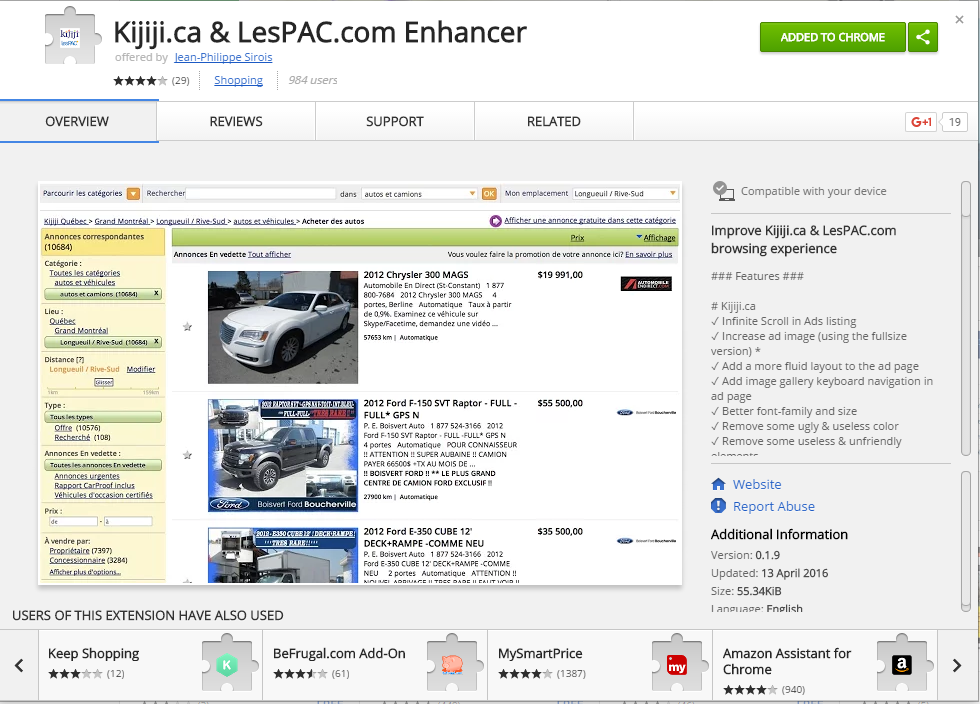Click the minimum Prix input field
This screenshot has height=704, width=980.
tap(73, 521)
